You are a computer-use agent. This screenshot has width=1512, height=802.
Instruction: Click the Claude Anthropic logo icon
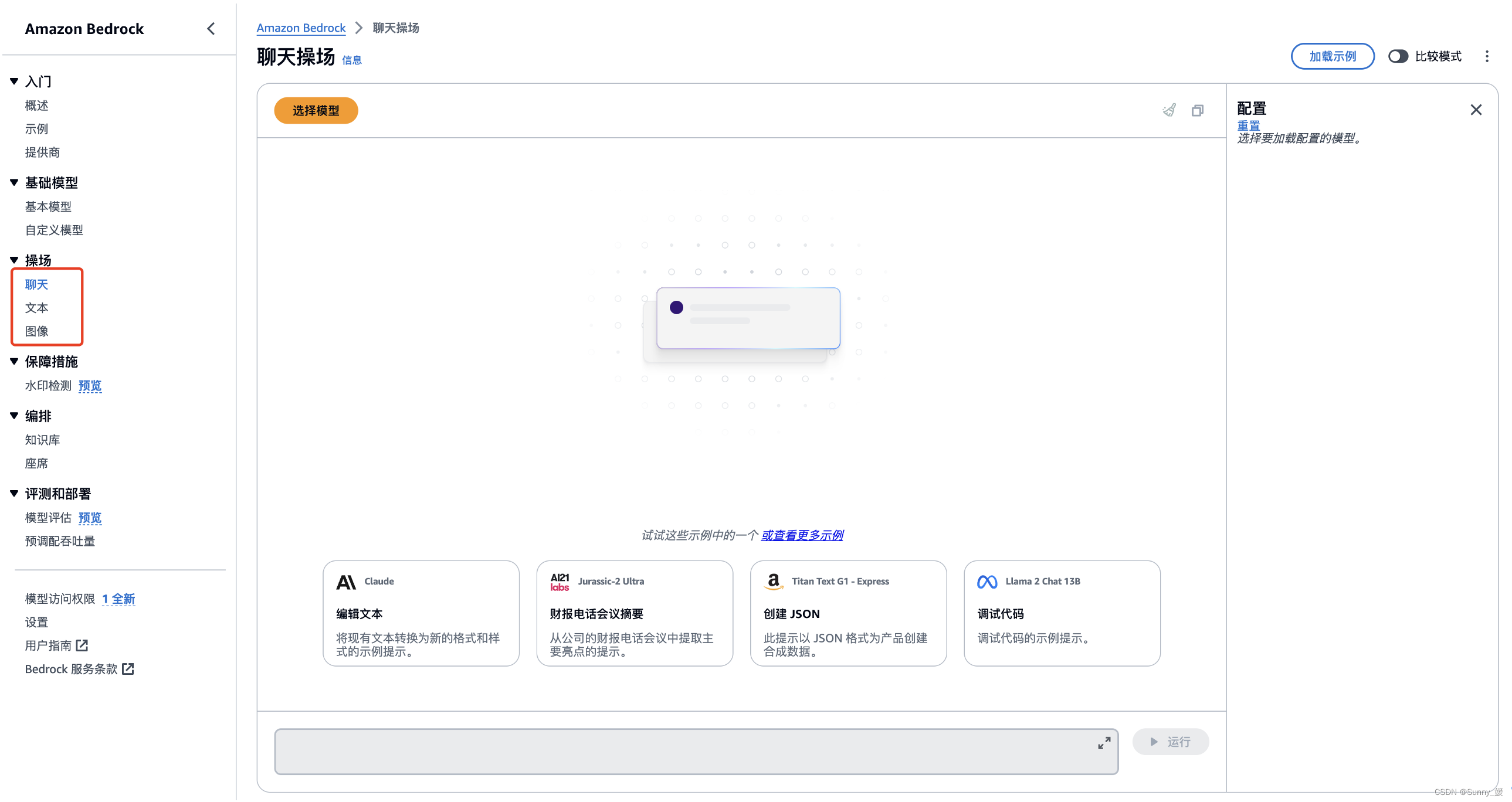coord(346,582)
